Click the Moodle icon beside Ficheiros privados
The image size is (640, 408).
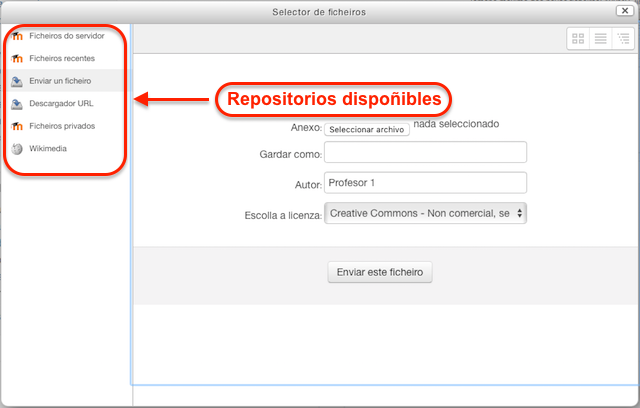point(17,126)
